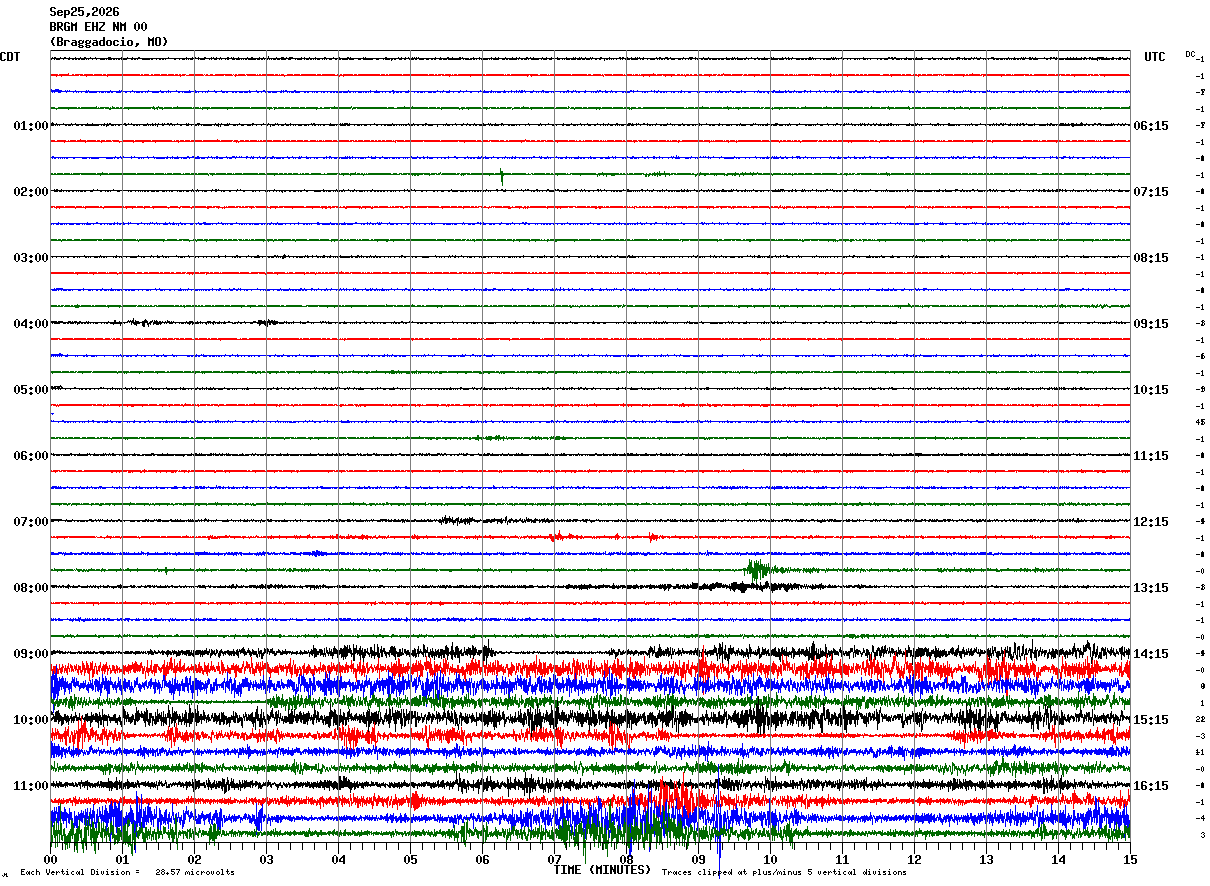Select the green burst before 08:00 trace
Screen dimensions: 1210x886
pos(758,571)
